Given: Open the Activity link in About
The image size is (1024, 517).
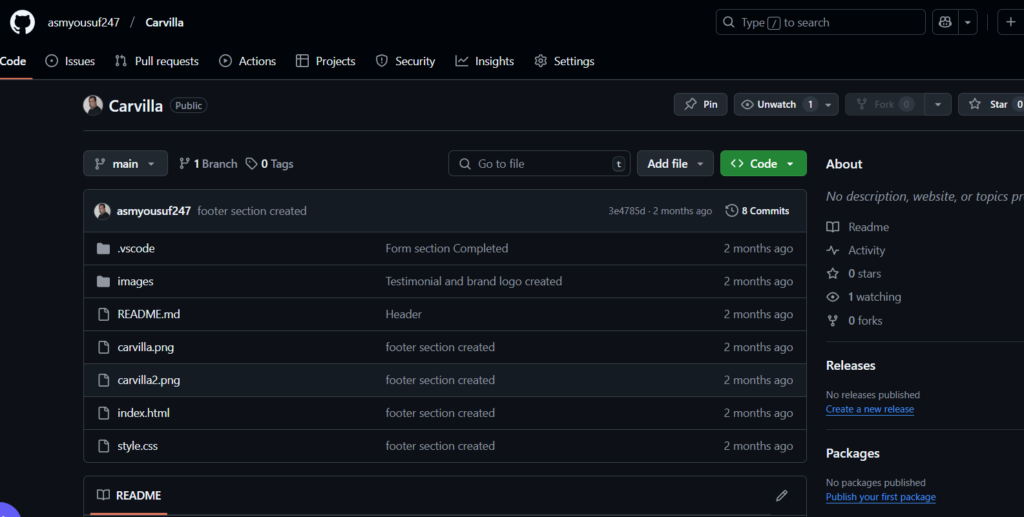Looking at the screenshot, I should [856, 250].
